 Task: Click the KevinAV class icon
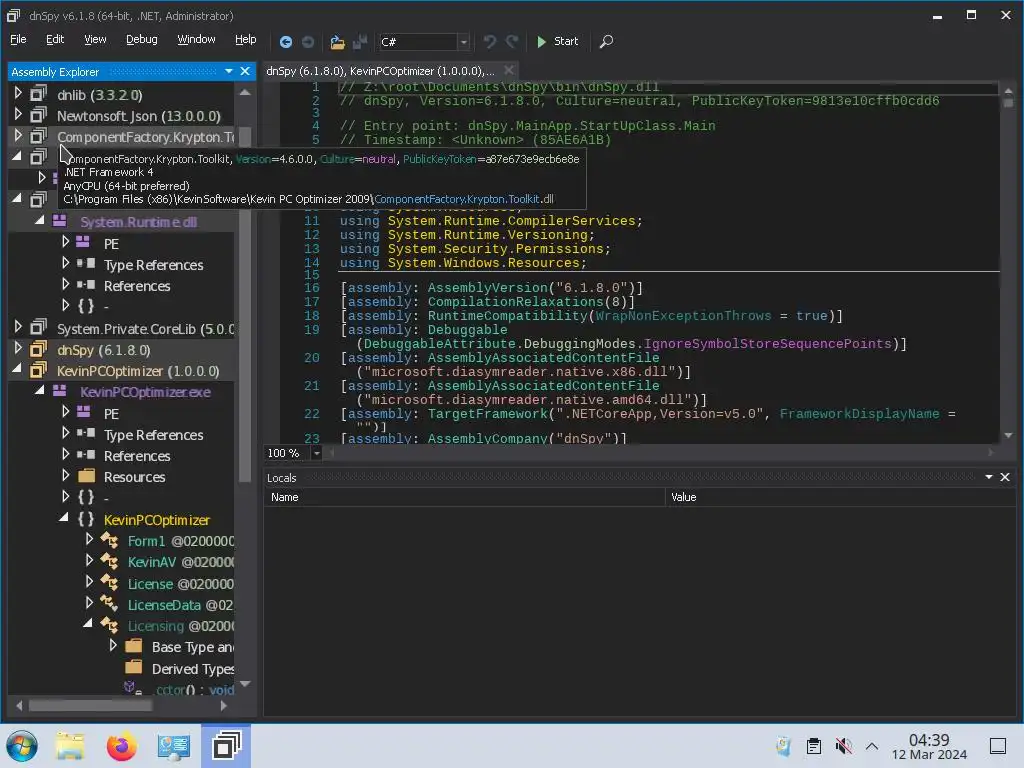click(x=109, y=562)
